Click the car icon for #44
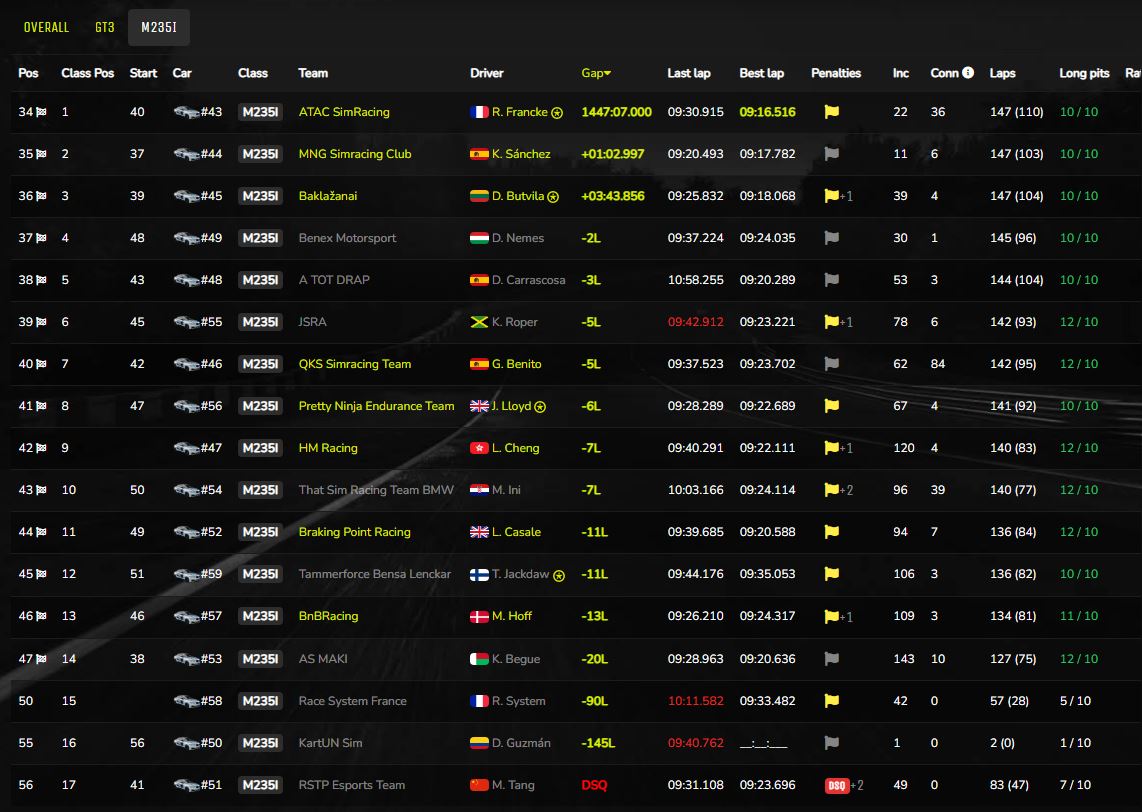 pyautogui.click(x=186, y=154)
